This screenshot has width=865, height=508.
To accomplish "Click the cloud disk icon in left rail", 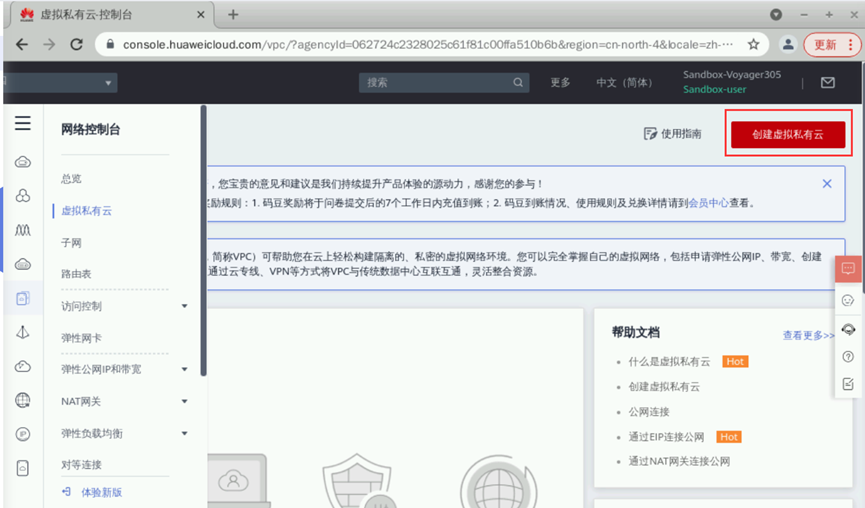I will [x=23, y=264].
